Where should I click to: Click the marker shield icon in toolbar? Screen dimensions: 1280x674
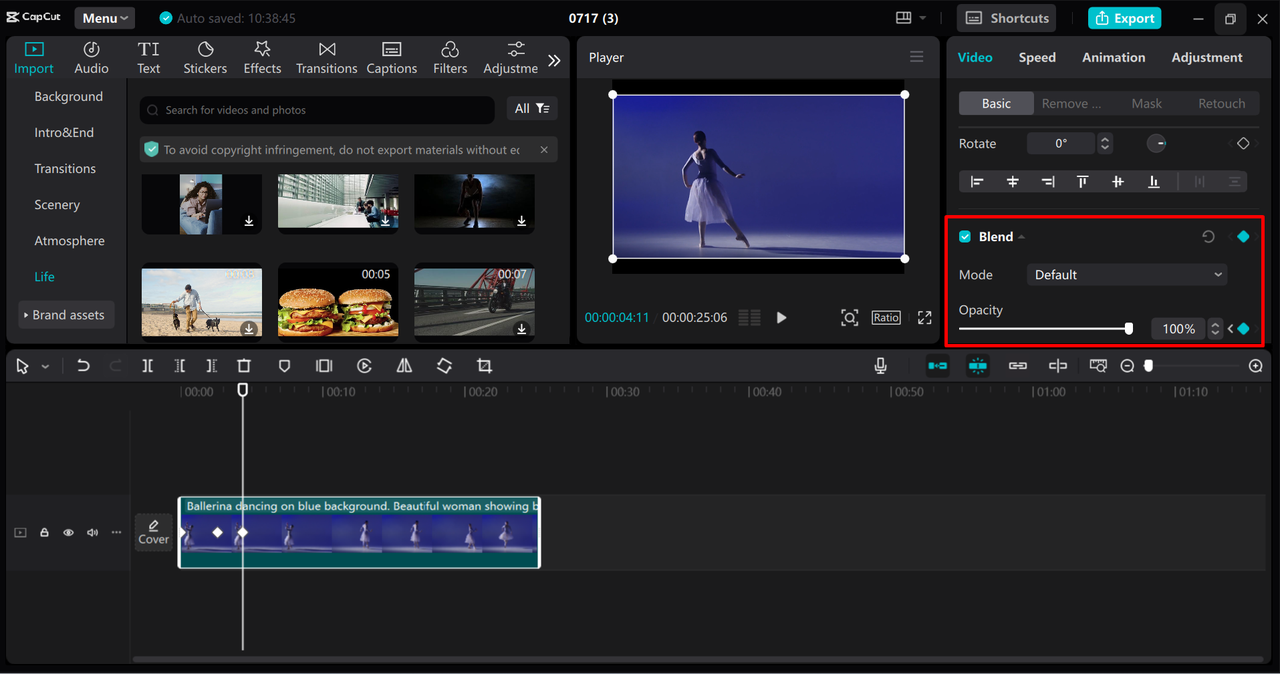284,366
